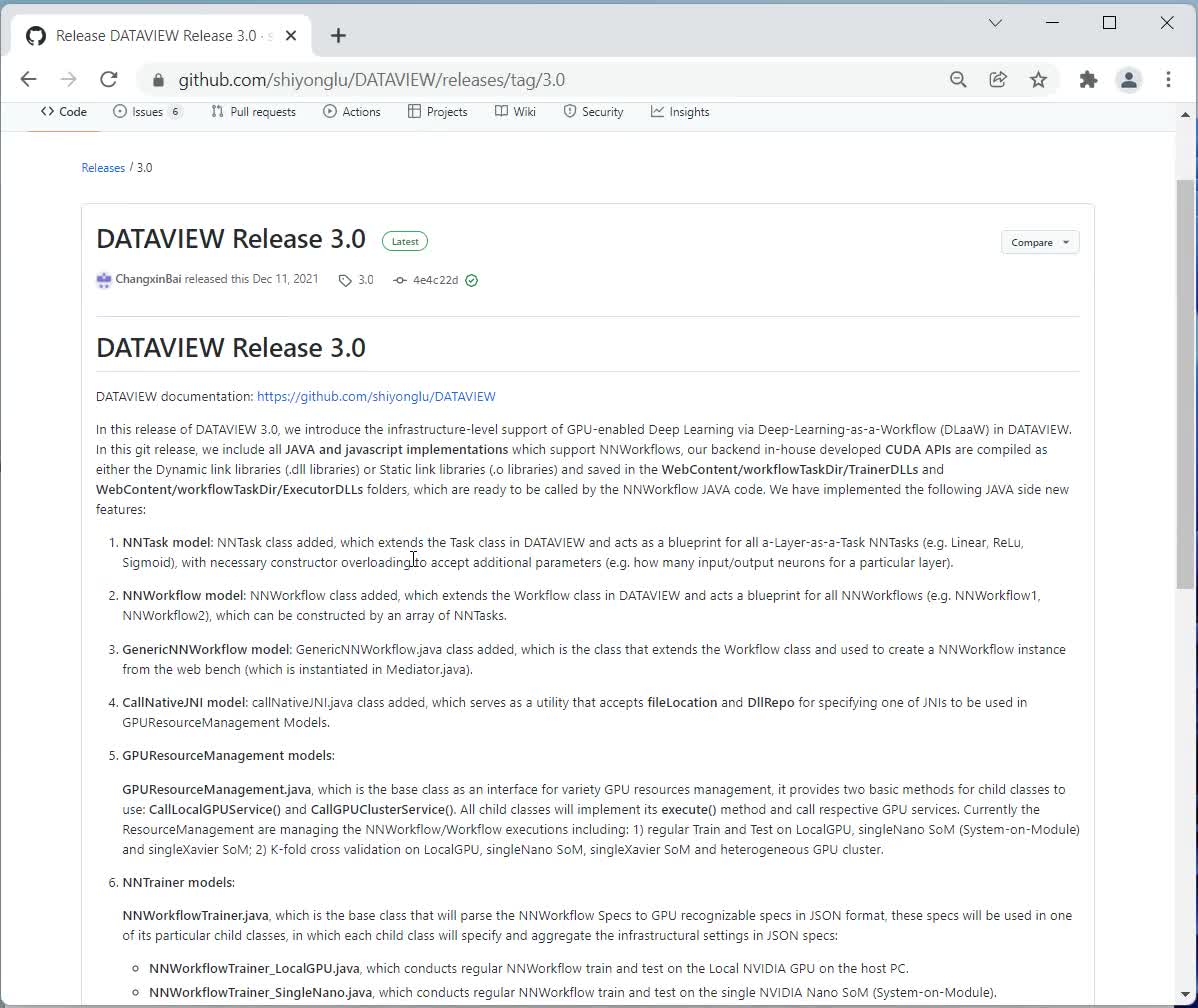Click the tag icon beside 3.0
The width and height of the screenshot is (1198, 1008).
pyautogui.click(x=345, y=280)
